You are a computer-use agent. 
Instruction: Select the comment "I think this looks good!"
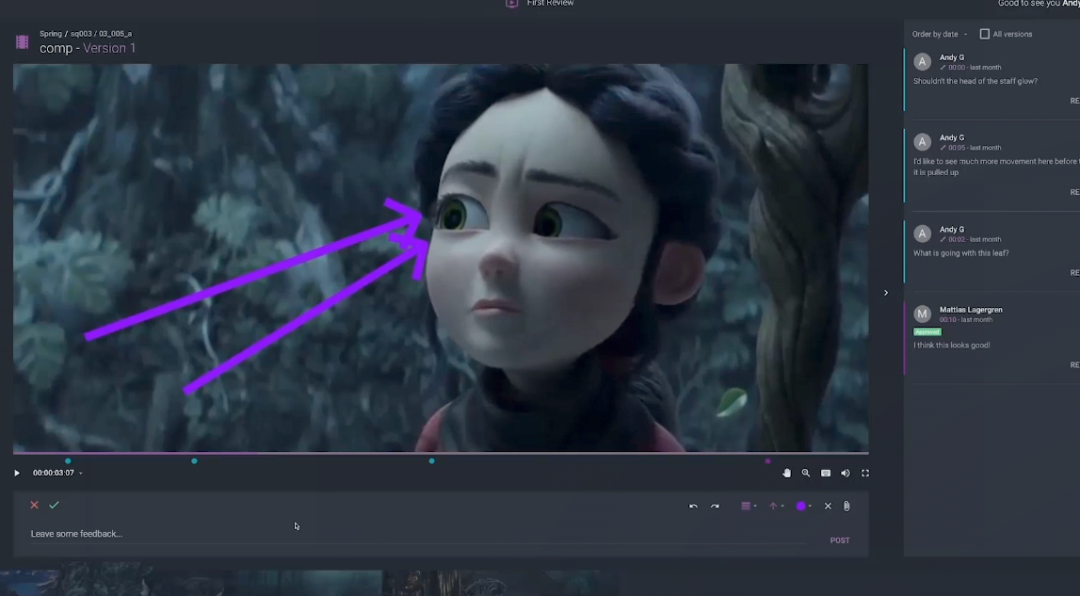(x=952, y=345)
